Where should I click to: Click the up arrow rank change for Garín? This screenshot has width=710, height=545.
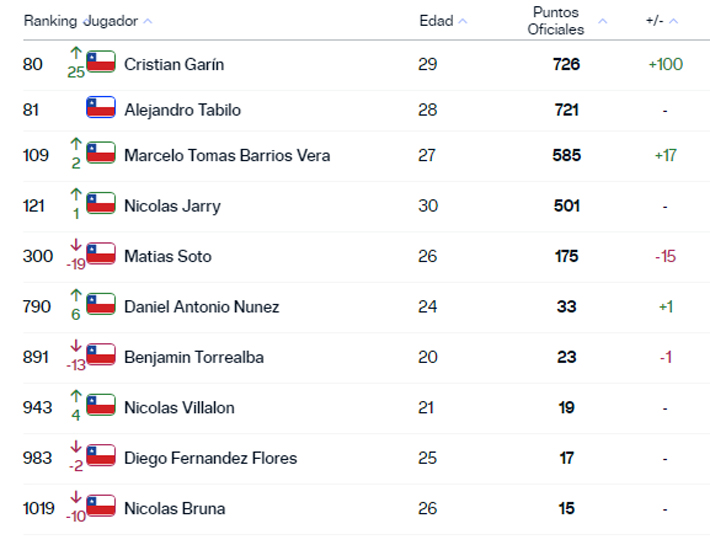[x=75, y=53]
